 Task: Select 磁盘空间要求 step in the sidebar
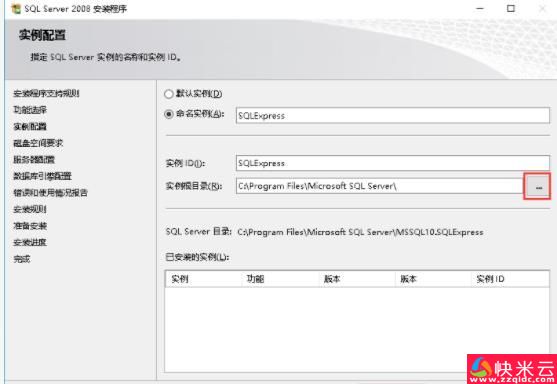point(38,143)
